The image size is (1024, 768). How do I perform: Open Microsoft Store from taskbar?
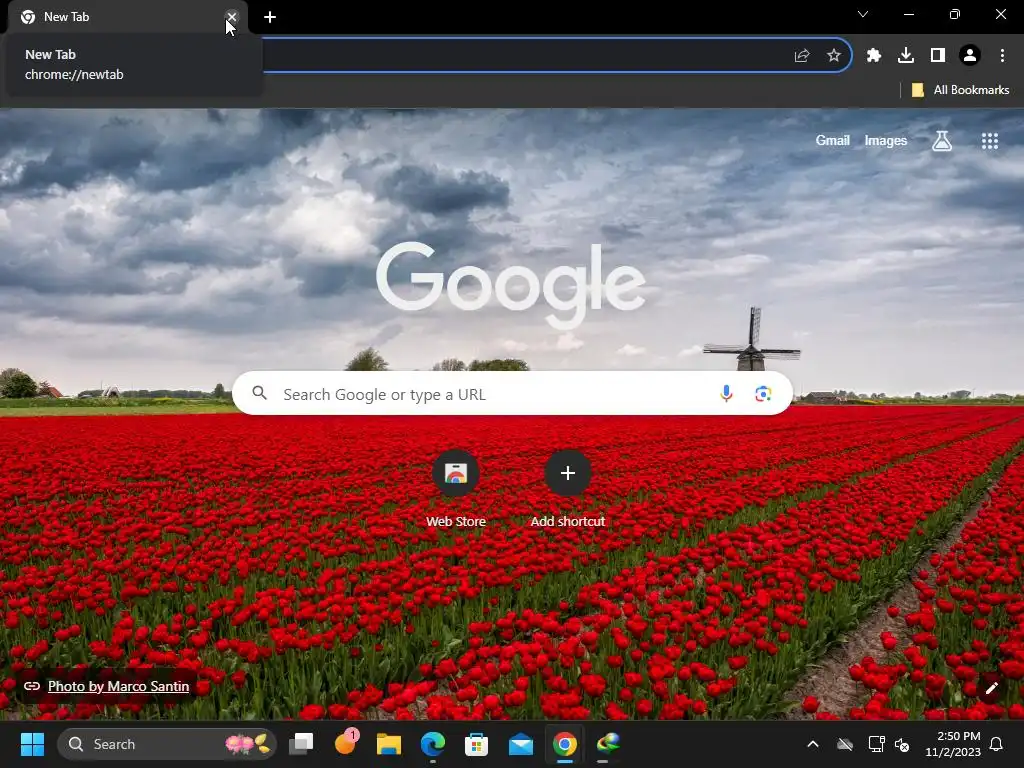pos(477,744)
